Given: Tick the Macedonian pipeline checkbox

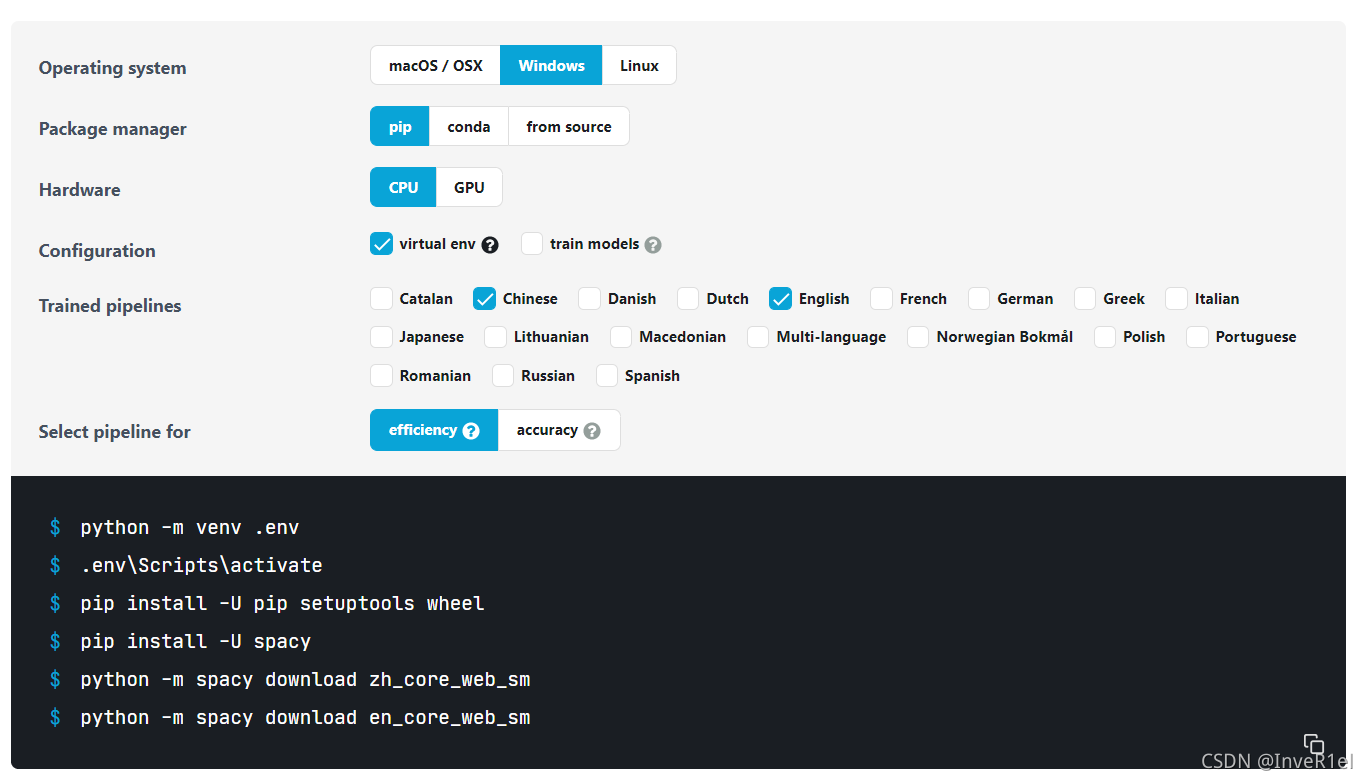Looking at the screenshot, I should pos(621,337).
